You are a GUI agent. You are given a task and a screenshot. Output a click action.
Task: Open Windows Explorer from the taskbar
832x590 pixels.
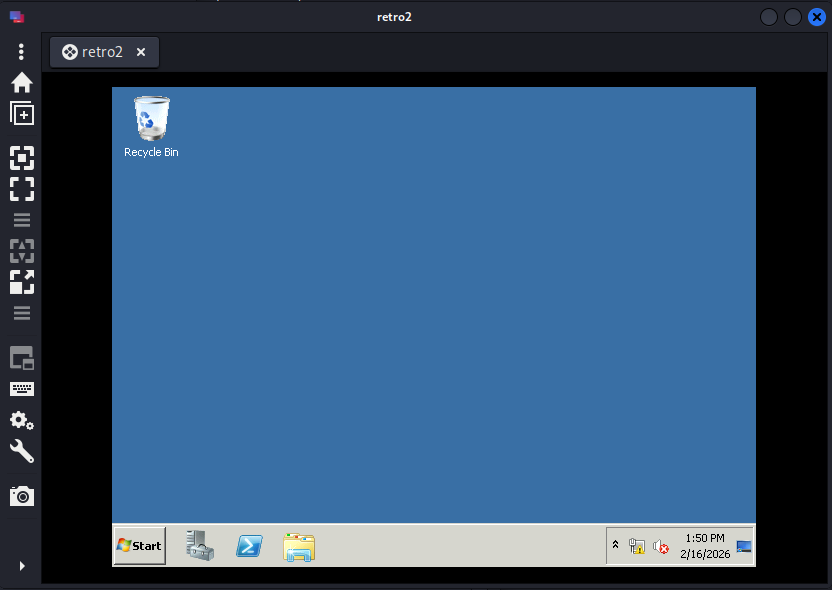click(x=299, y=546)
